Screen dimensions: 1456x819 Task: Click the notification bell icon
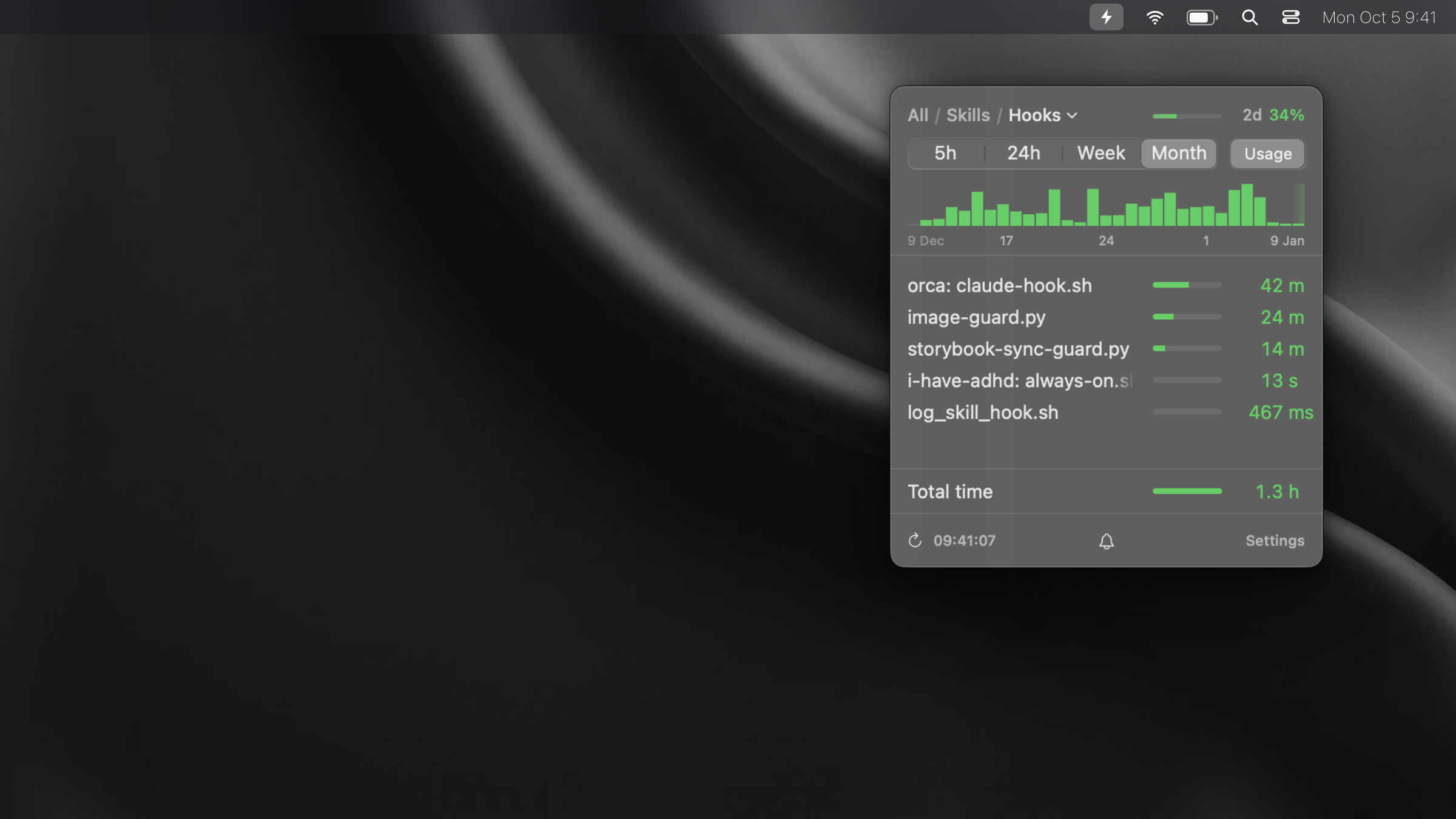tap(1107, 541)
